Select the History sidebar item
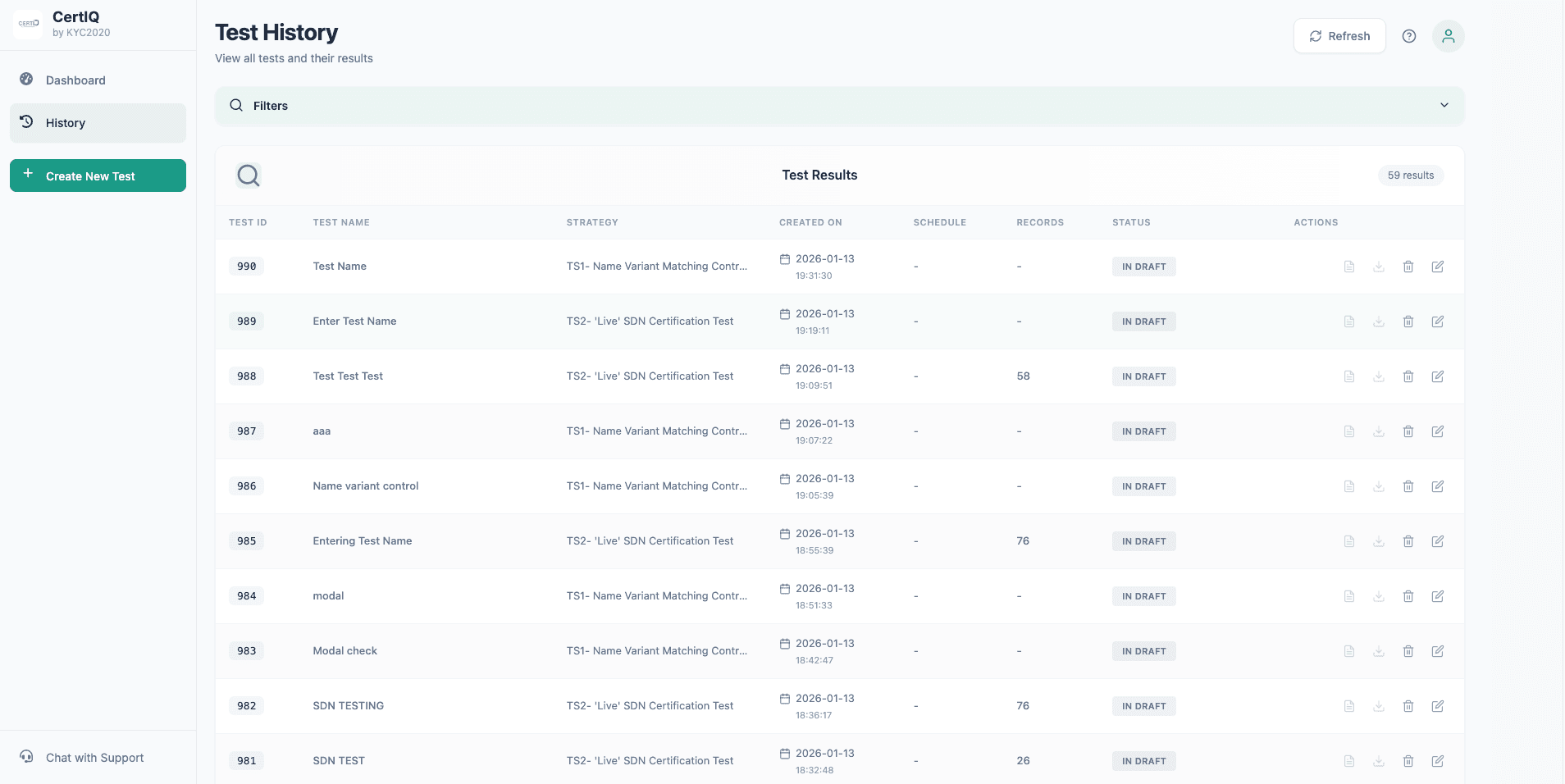 click(x=66, y=122)
